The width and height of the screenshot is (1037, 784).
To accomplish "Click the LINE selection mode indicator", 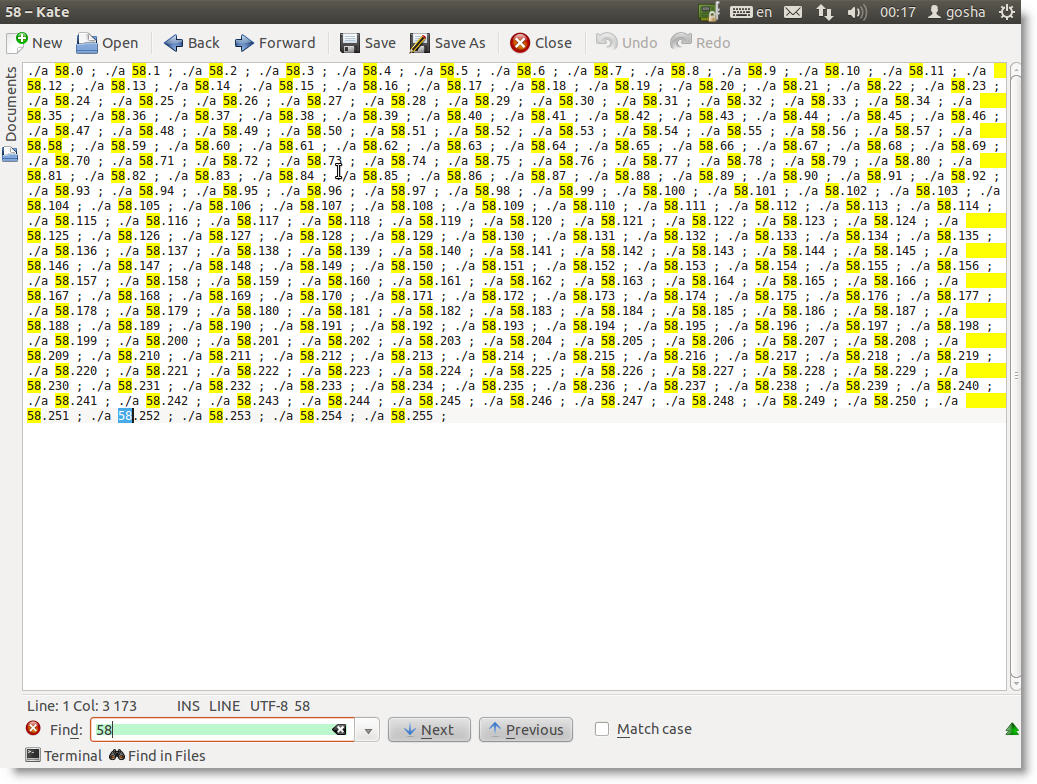I will [x=225, y=706].
